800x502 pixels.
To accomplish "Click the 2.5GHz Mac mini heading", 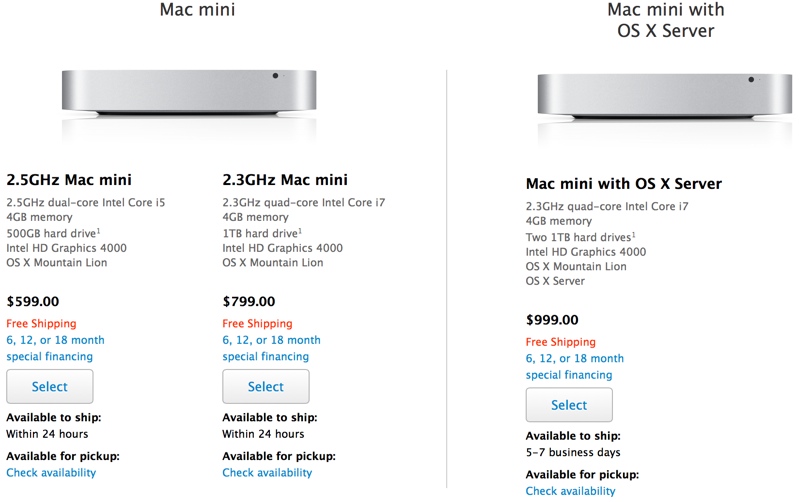I will (69, 180).
